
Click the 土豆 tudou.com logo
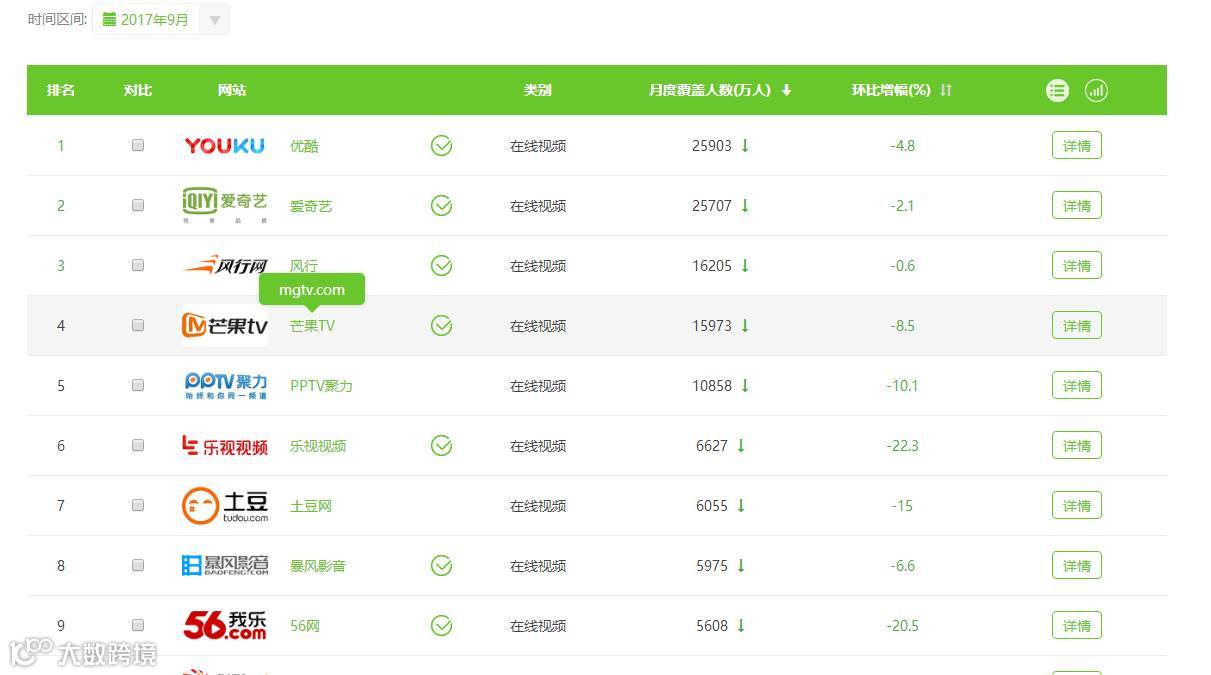[x=225, y=506]
